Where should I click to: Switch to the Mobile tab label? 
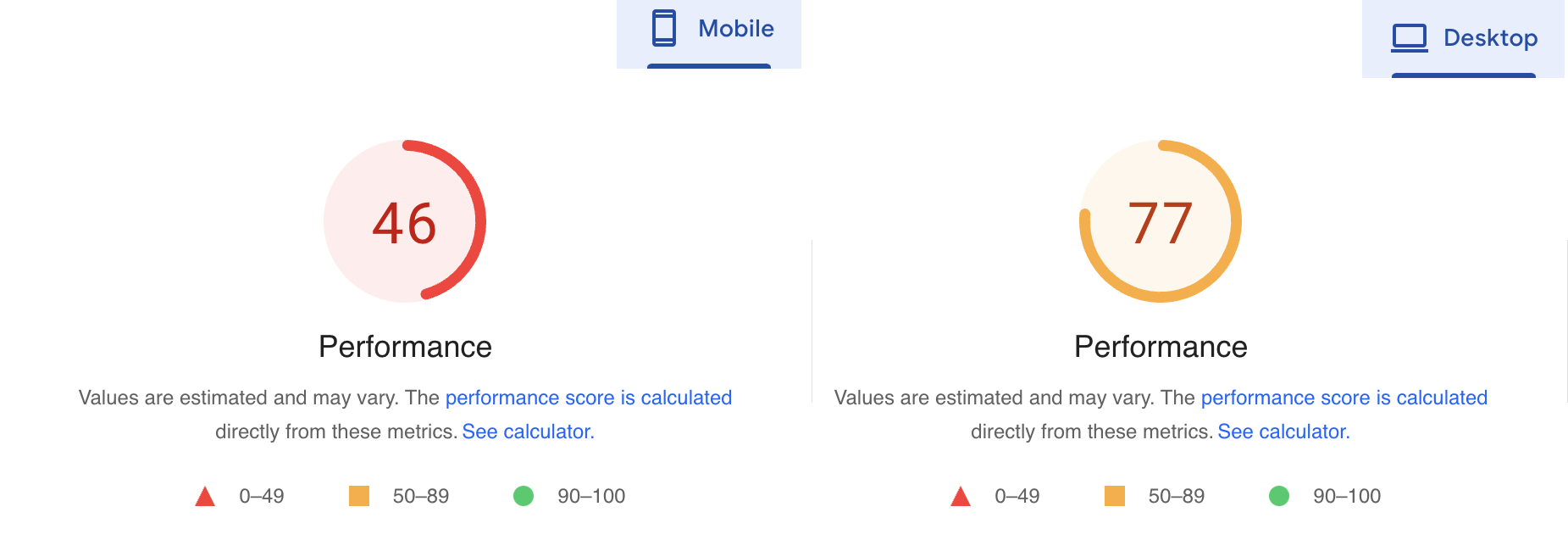(735, 29)
